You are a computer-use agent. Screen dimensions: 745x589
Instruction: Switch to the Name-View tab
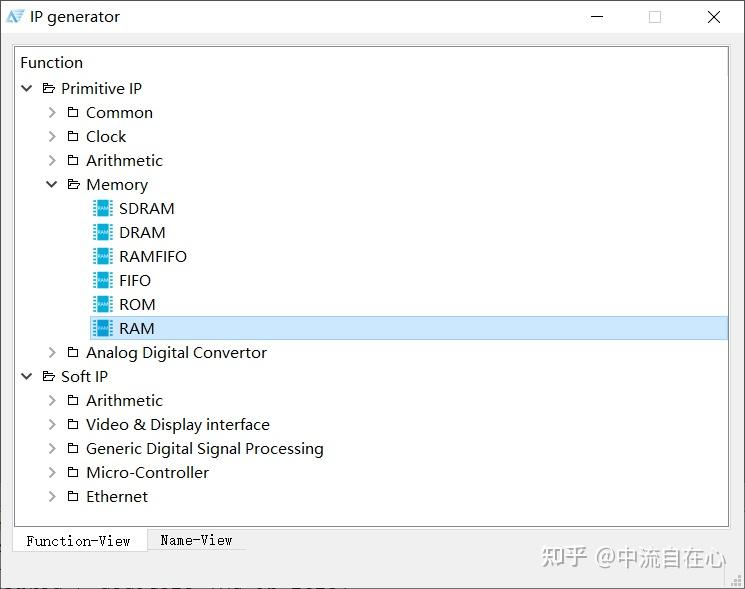pyautogui.click(x=196, y=540)
